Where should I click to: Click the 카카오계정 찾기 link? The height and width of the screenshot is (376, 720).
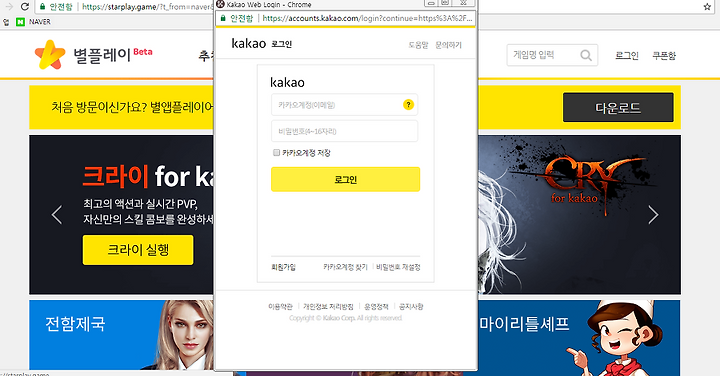tap(345, 267)
